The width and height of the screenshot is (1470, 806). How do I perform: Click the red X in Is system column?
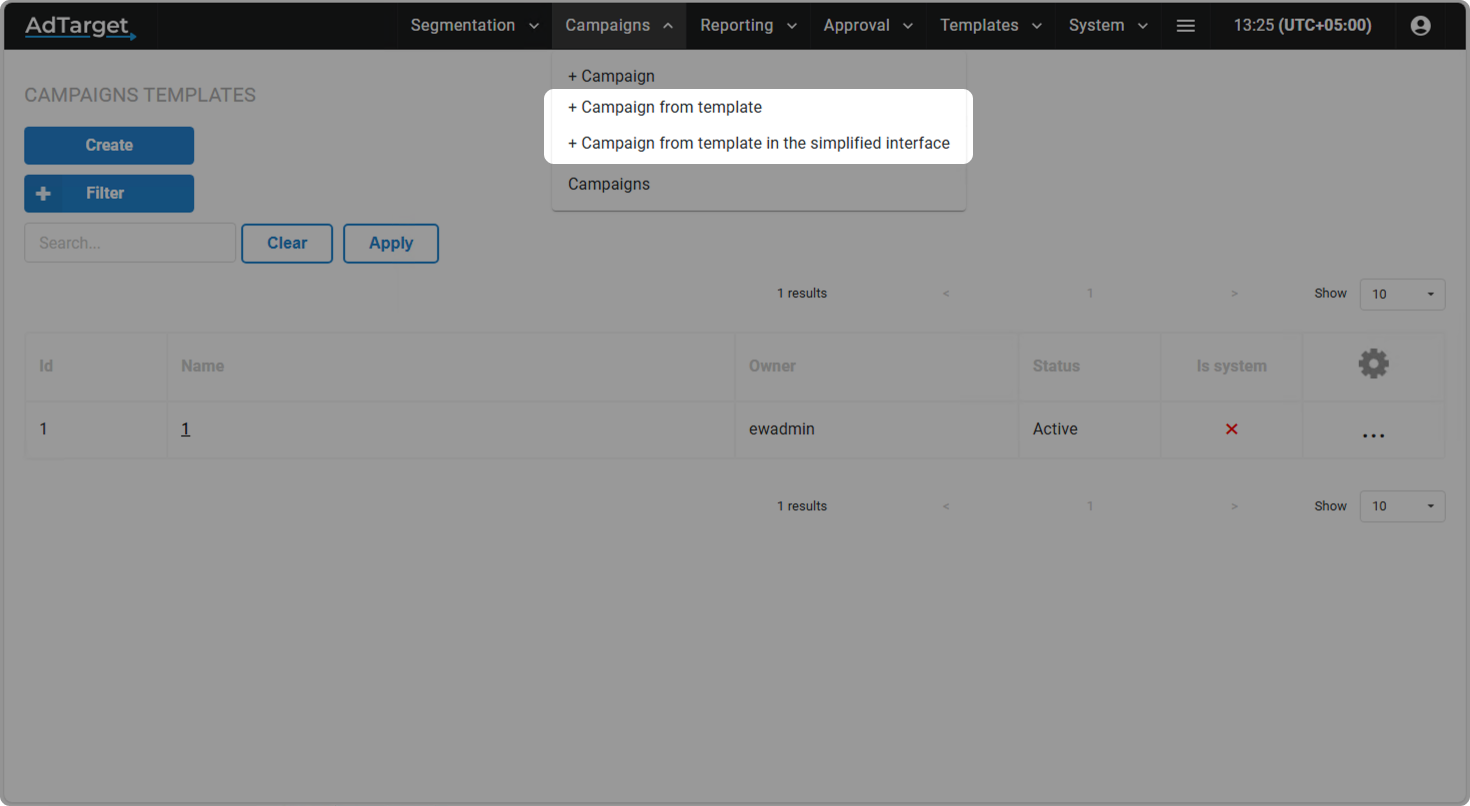pos(1231,429)
